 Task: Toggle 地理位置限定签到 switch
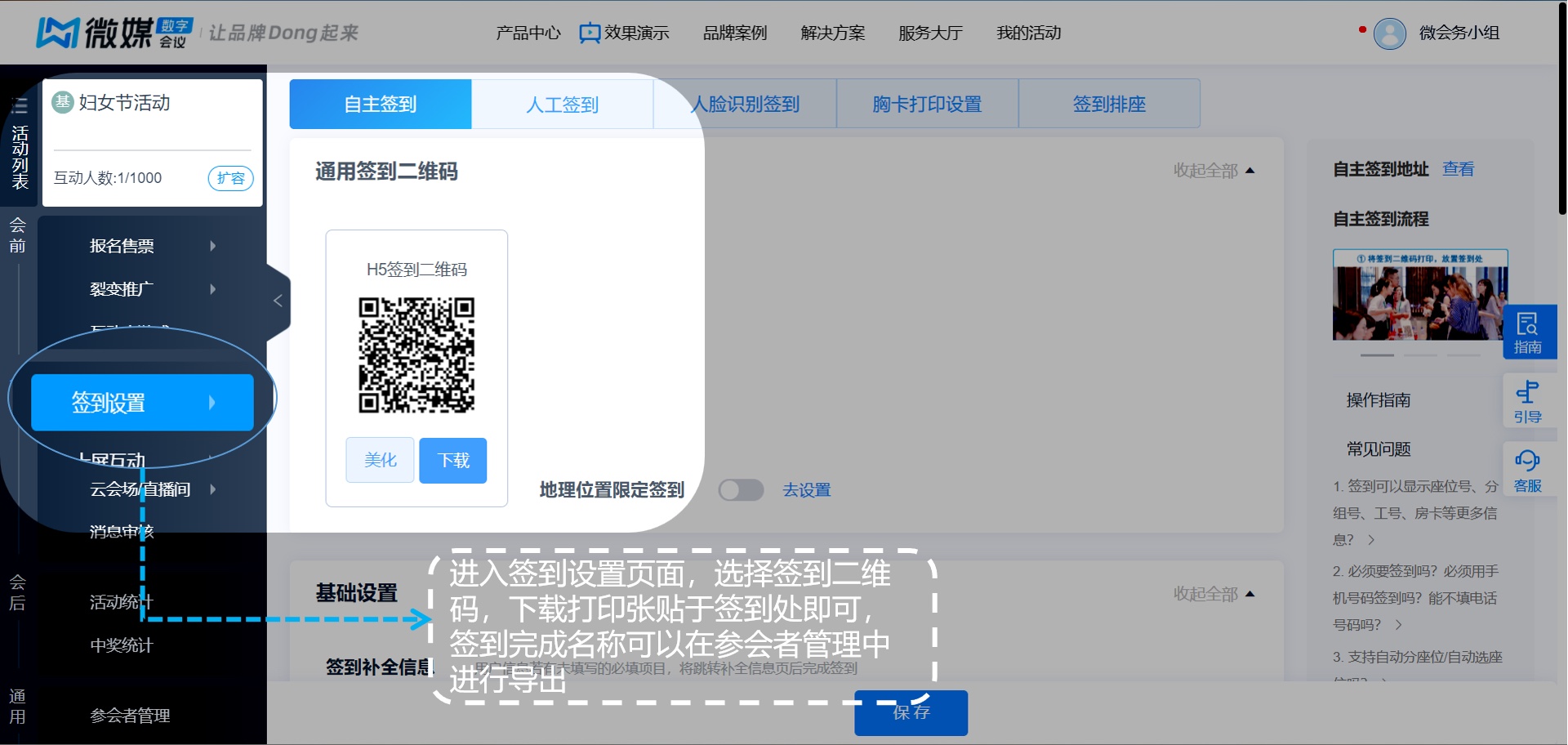click(x=741, y=490)
